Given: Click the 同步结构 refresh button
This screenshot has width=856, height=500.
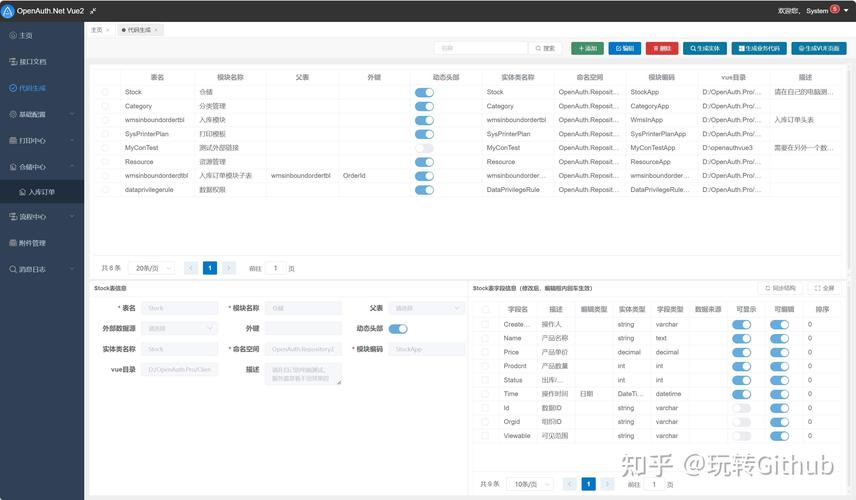Looking at the screenshot, I should (780, 288).
